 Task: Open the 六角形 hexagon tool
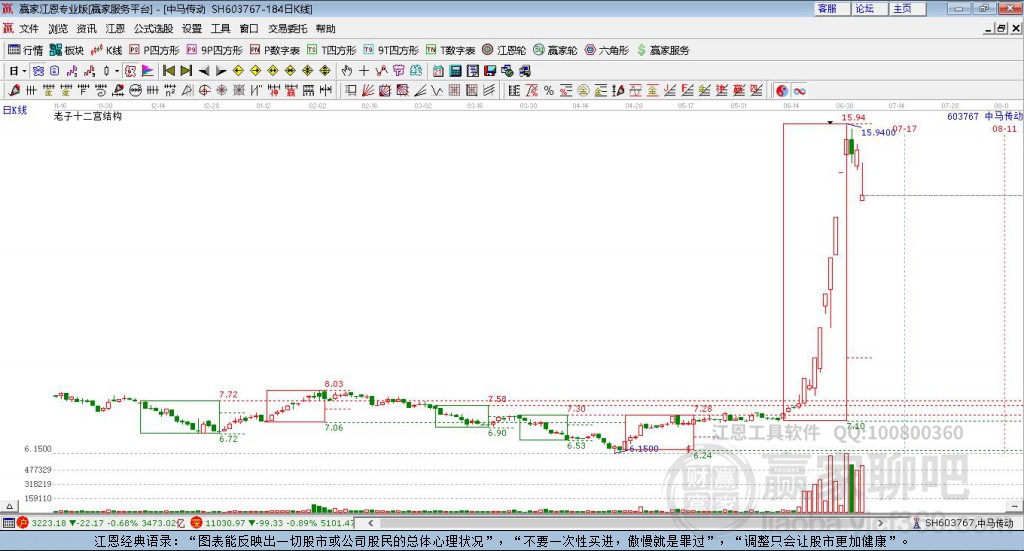[607, 50]
